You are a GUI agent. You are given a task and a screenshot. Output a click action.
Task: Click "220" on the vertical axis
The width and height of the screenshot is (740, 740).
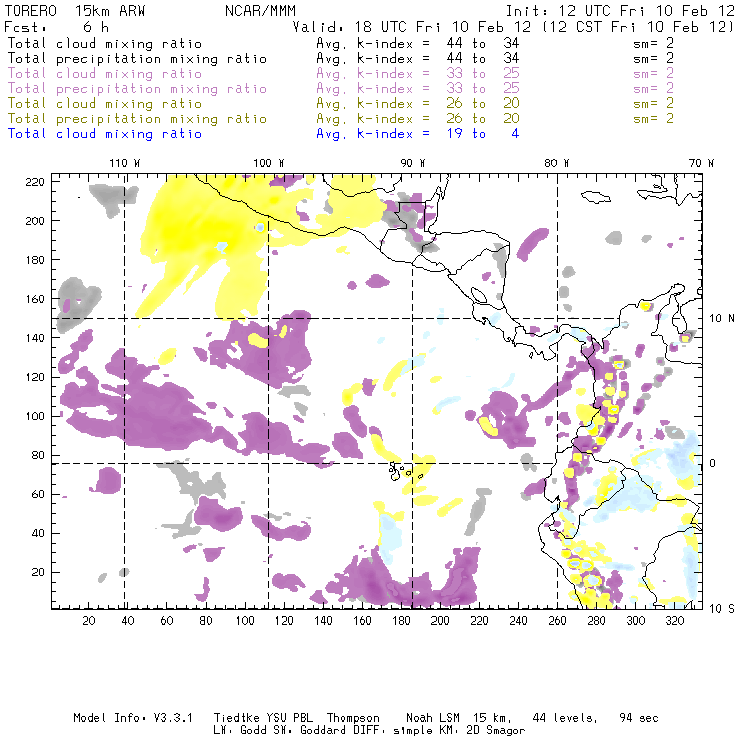[34, 182]
